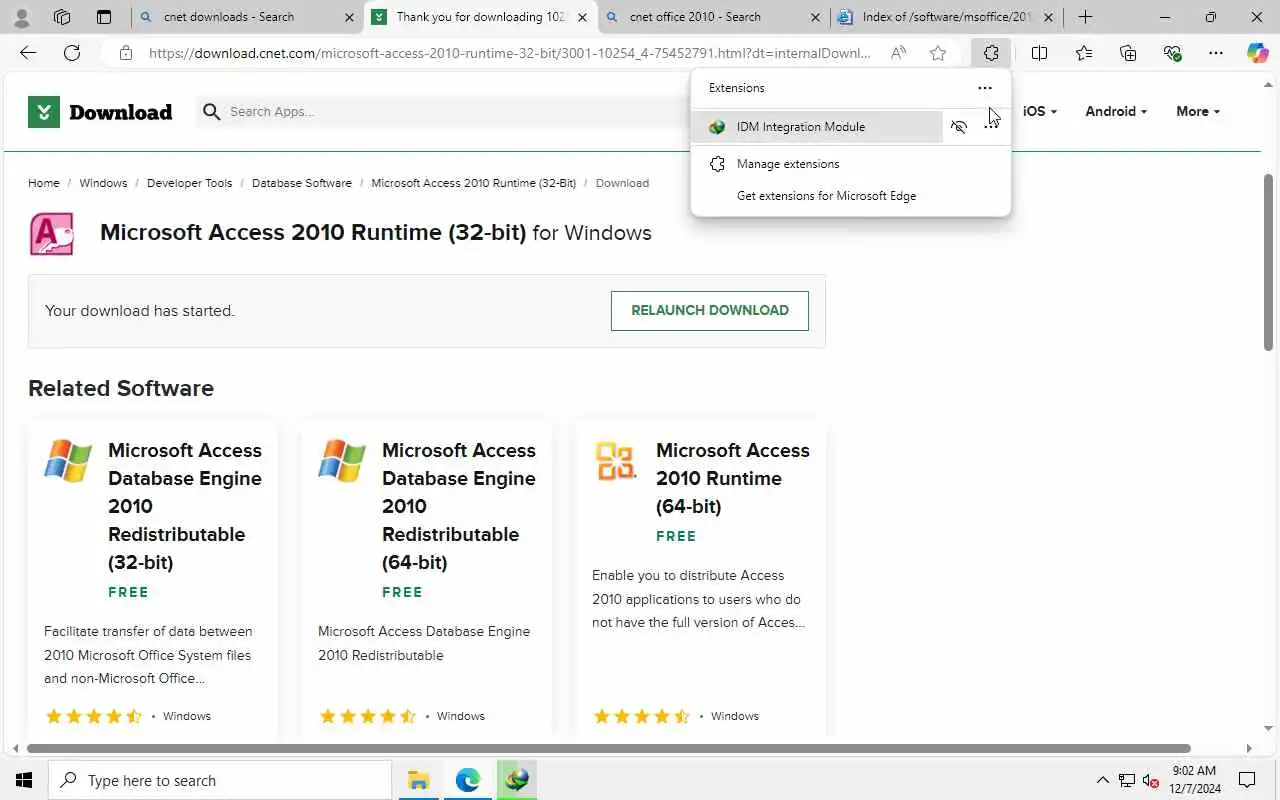Click the Windows Start button
The image size is (1280, 800).
pyautogui.click(x=24, y=780)
